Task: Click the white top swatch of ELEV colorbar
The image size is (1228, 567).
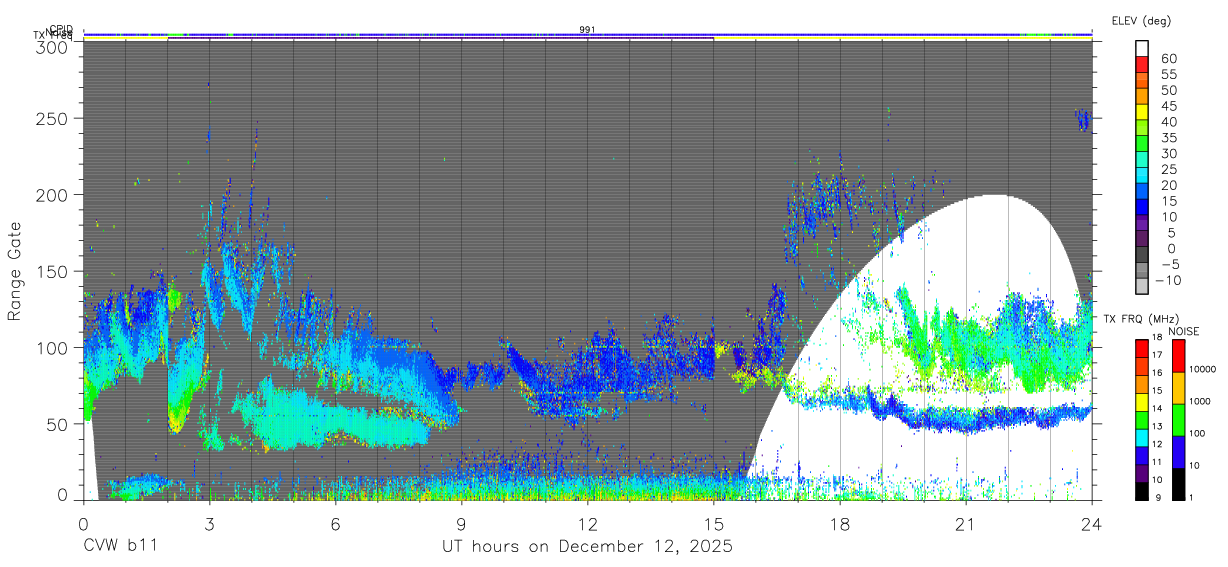Action: pyautogui.click(x=1142, y=49)
